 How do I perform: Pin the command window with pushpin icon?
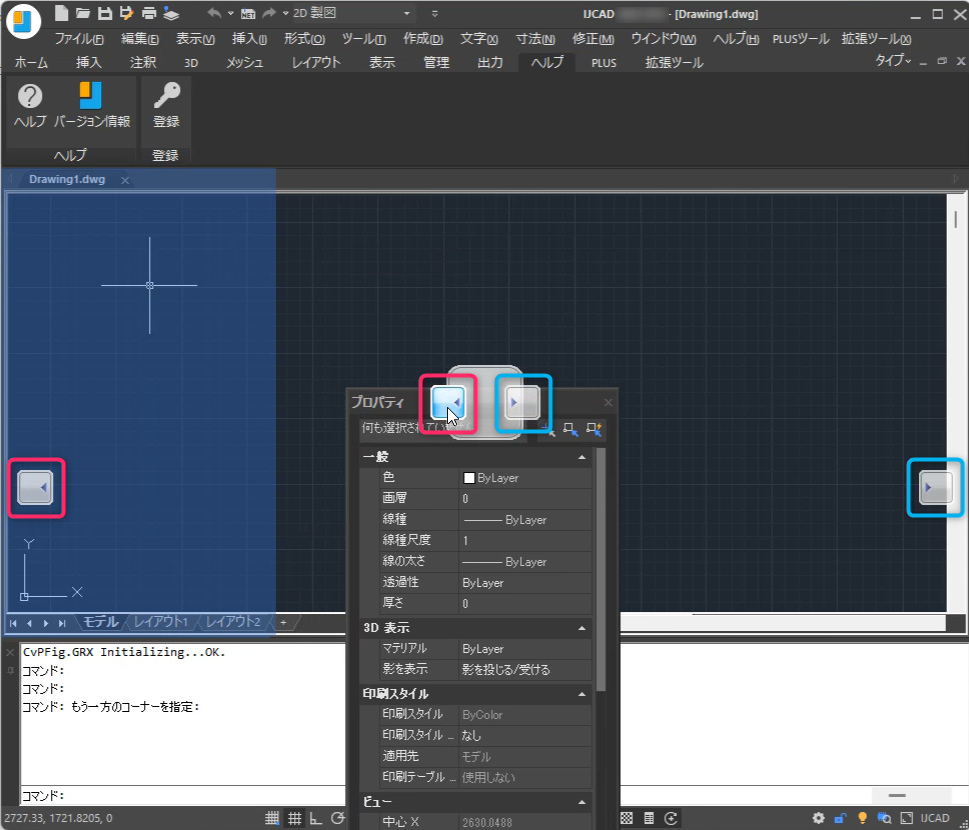[10, 670]
